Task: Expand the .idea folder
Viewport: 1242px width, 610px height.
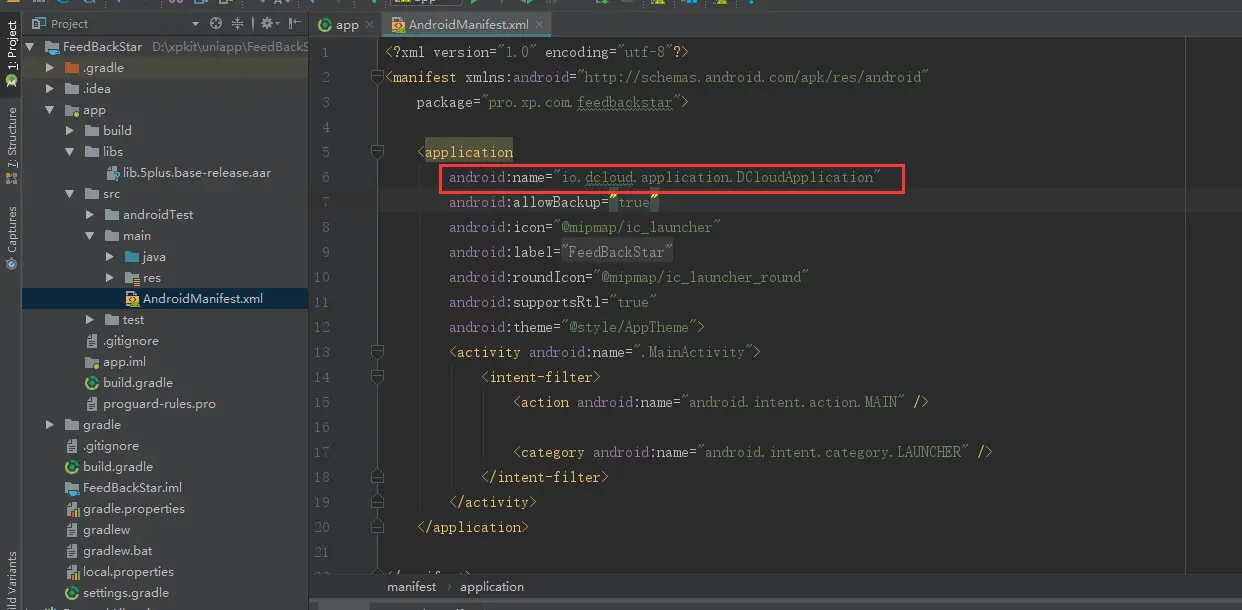Action: tap(50, 89)
